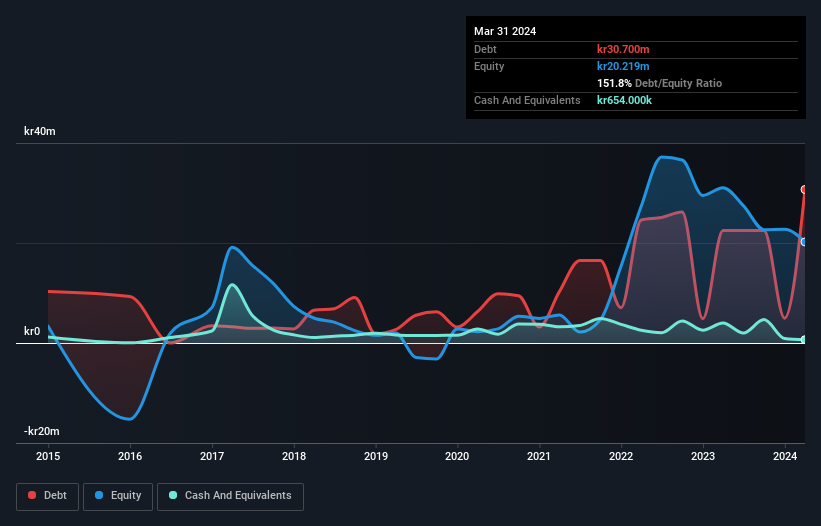Select the 2017 x-axis label
Screen dimensions: 821x526
click(212, 456)
